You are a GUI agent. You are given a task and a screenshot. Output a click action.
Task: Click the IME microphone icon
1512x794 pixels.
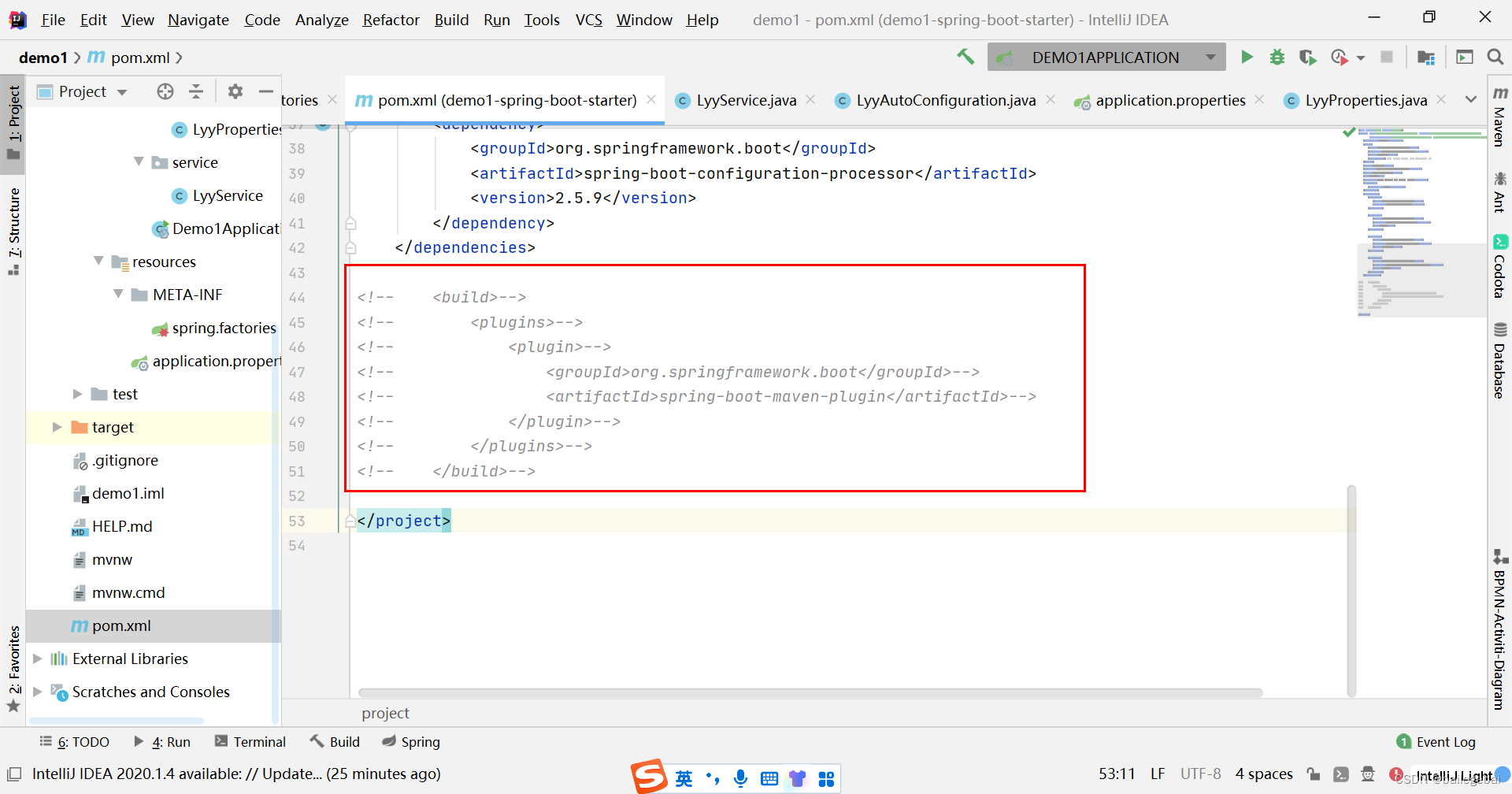point(740,778)
